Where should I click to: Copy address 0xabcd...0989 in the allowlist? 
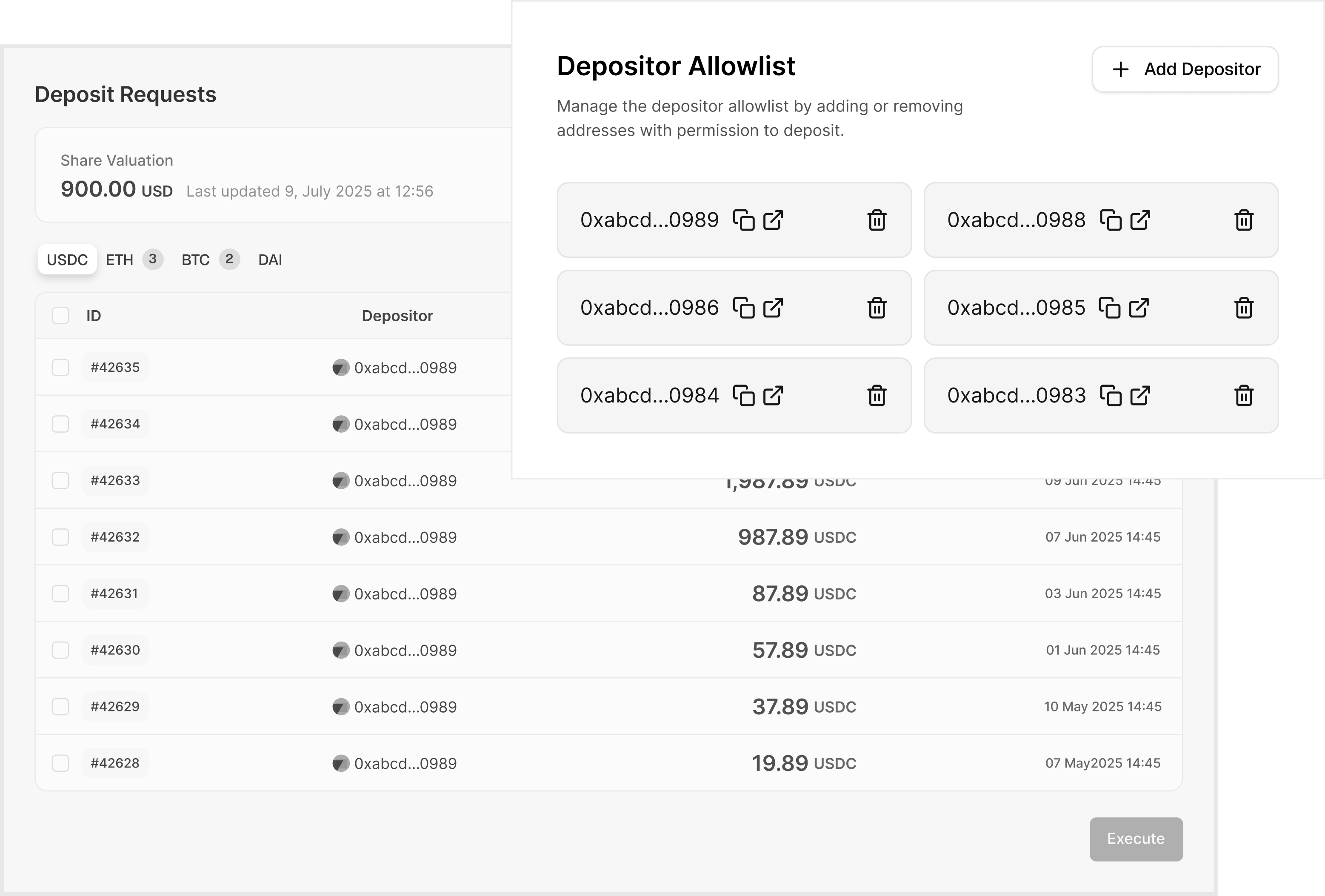coord(743,220)
